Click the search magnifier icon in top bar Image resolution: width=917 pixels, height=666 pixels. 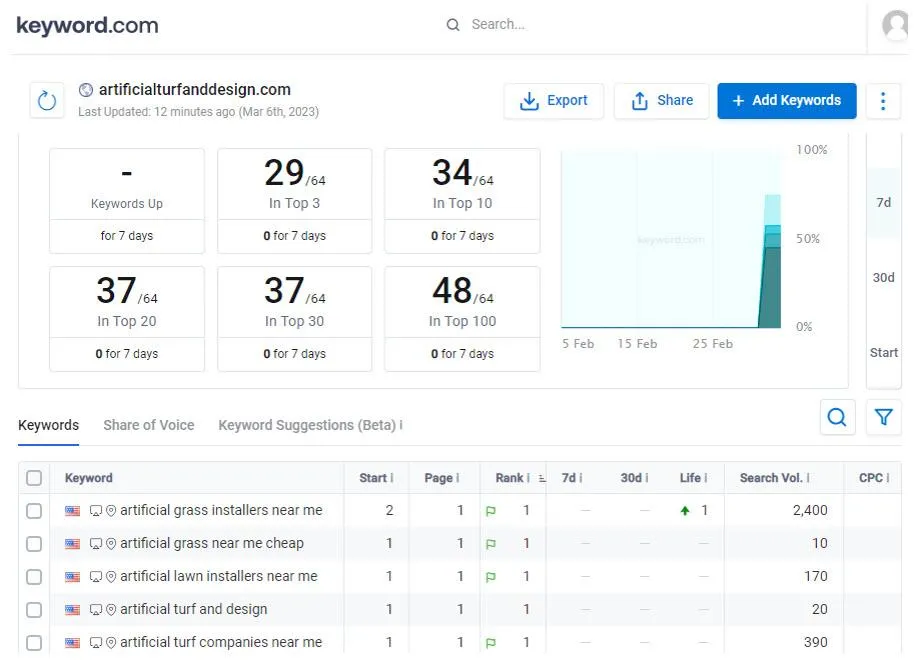[453, 25]
